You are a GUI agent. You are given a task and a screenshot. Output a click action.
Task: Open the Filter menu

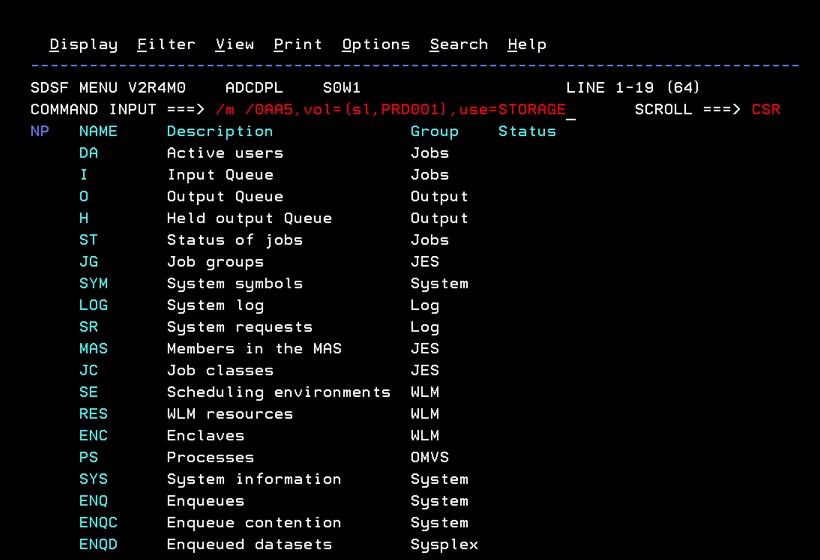click(166, 44)
